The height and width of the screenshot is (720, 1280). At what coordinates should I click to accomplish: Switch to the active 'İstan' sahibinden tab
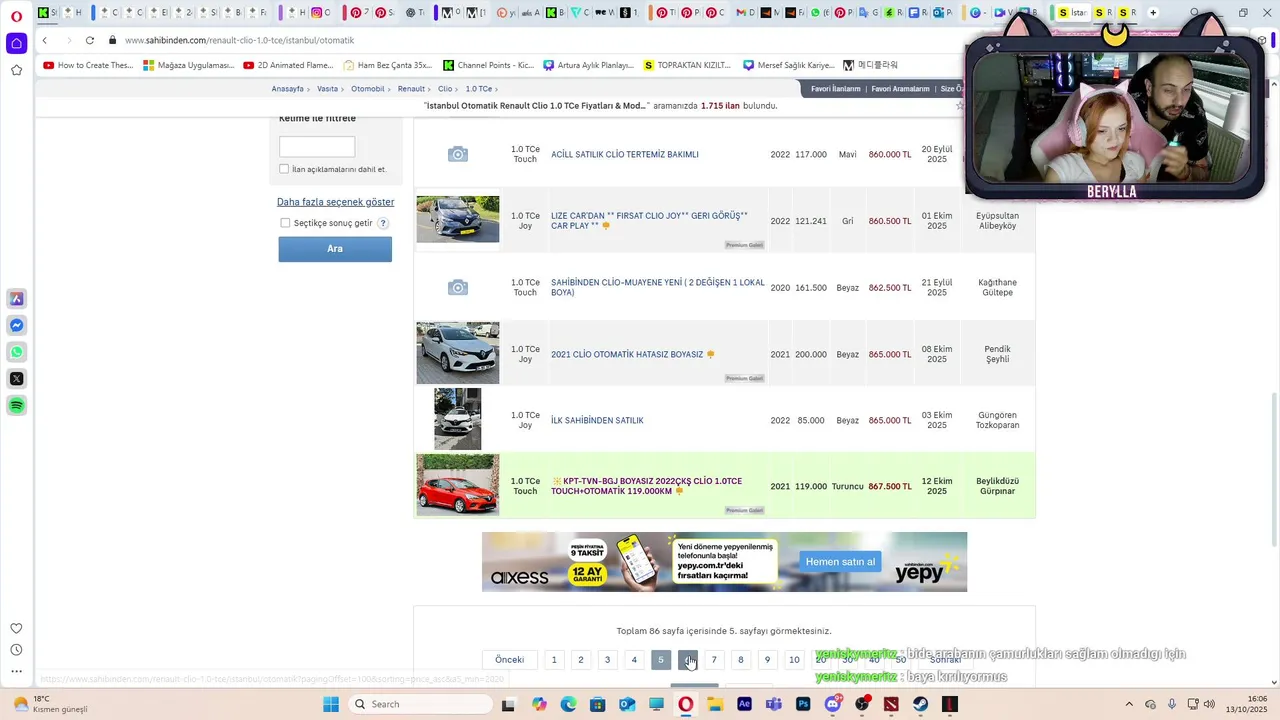click(x=1071, y=13)
